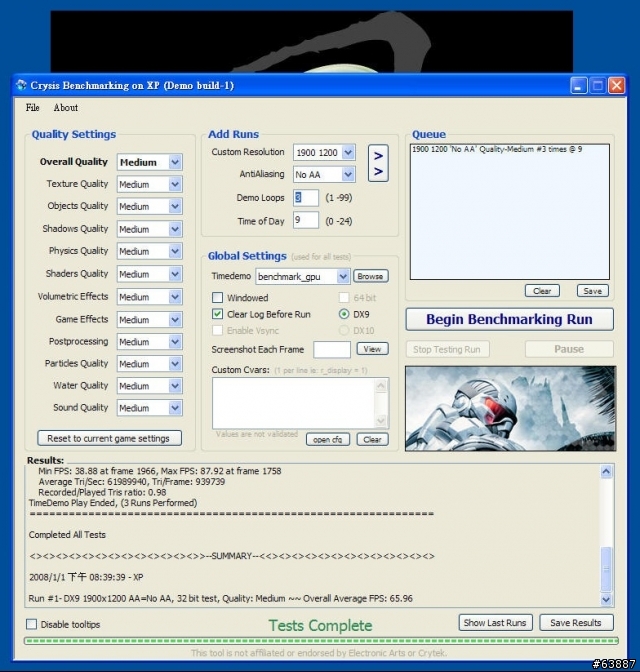
Task: Open Custom Resolution dropdown
Action: [x=325, y=153]
